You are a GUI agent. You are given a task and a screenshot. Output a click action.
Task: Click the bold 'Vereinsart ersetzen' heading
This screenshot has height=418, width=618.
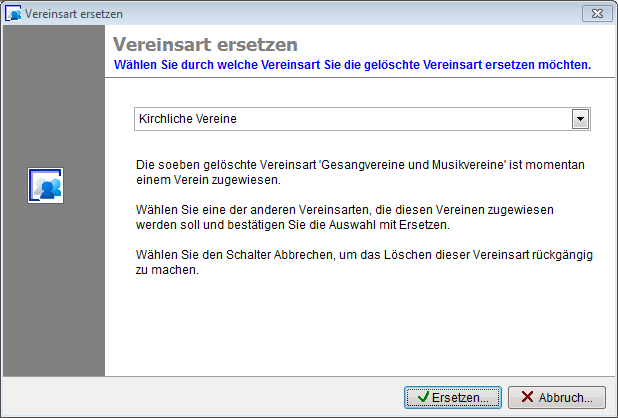(x=205, y=45)
